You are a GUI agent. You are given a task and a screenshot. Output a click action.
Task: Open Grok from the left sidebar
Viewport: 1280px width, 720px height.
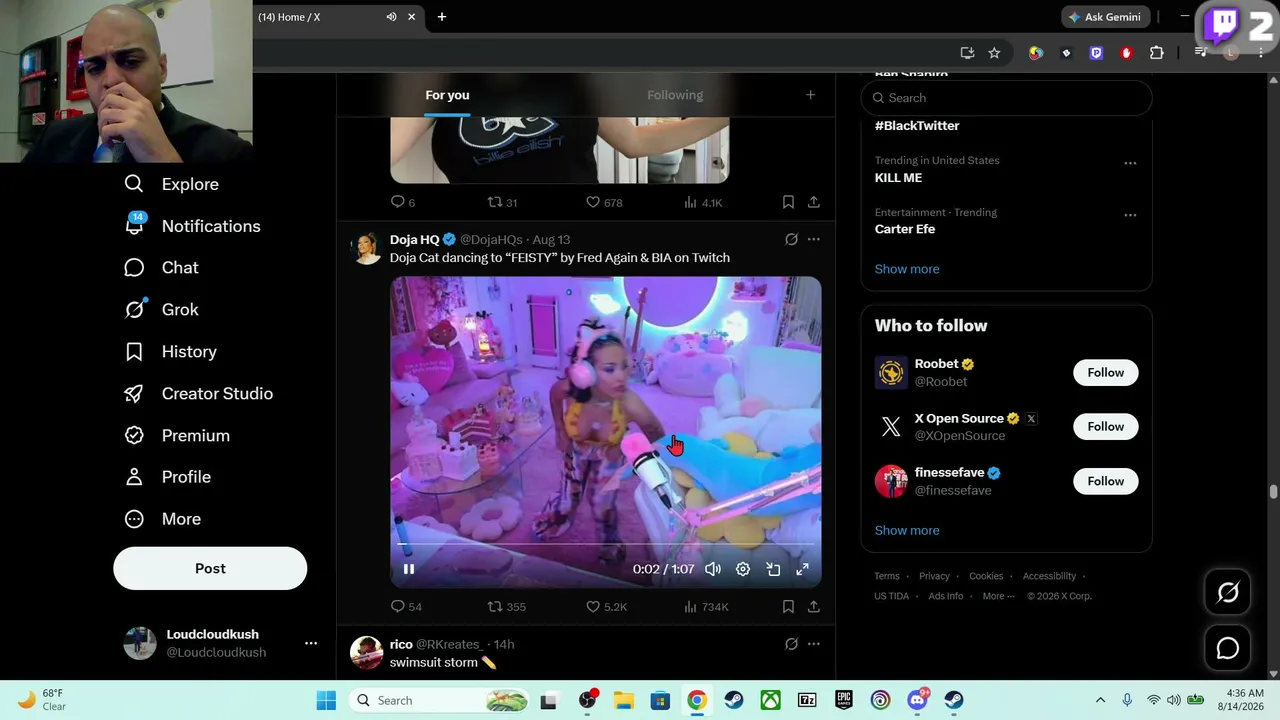click(161, 310)
